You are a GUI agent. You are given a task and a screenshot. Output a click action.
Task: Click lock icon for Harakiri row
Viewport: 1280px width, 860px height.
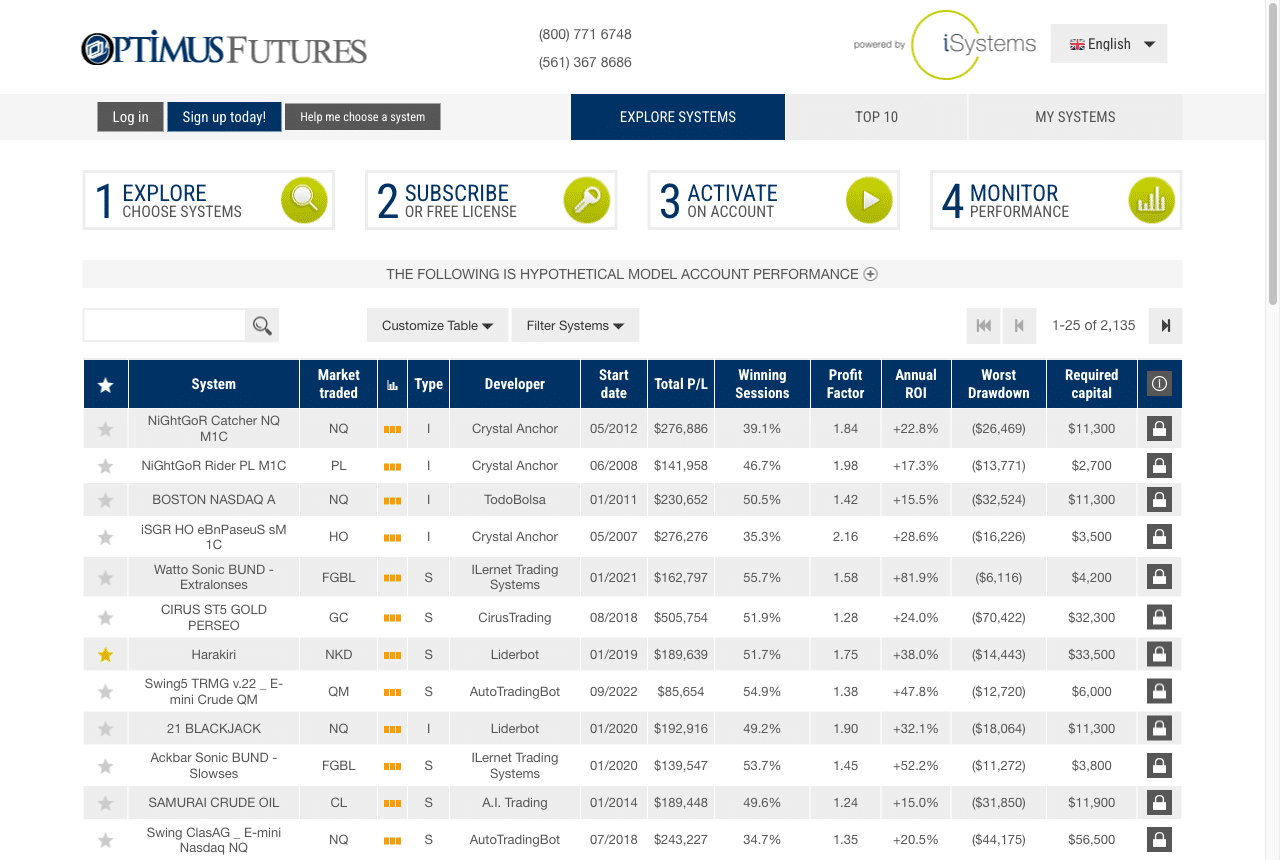1159,655
